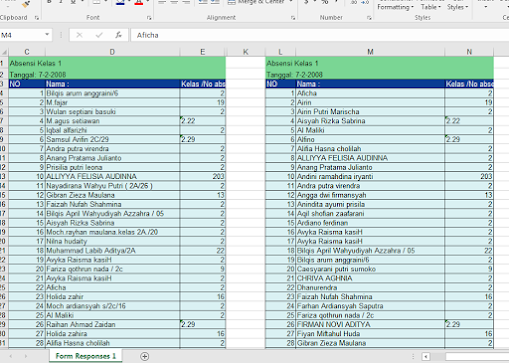509x363 pixels.
Task: Select cell 'Wulan septiani basuki'
Action: point(112,112)
